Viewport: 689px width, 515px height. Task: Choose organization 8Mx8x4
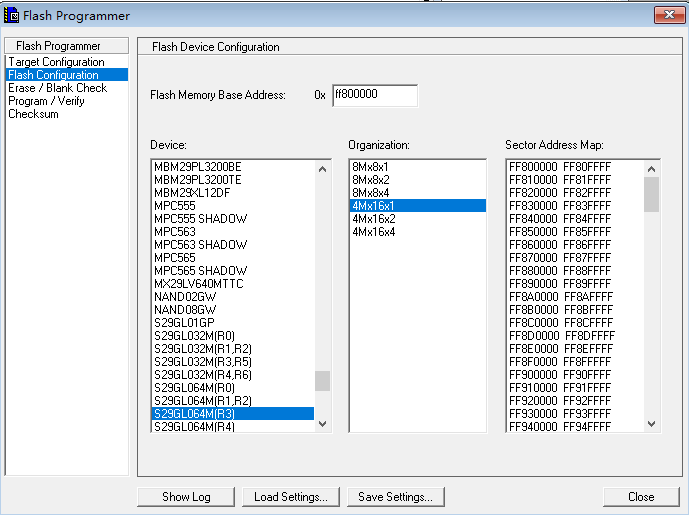click(418, 193)
